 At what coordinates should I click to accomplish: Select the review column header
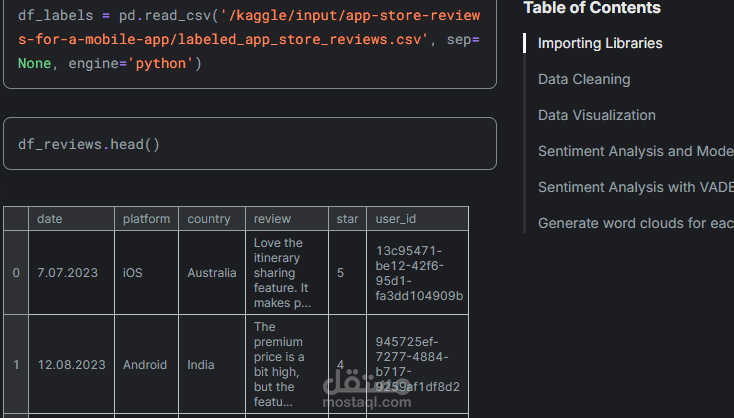(x=272, y=219)
